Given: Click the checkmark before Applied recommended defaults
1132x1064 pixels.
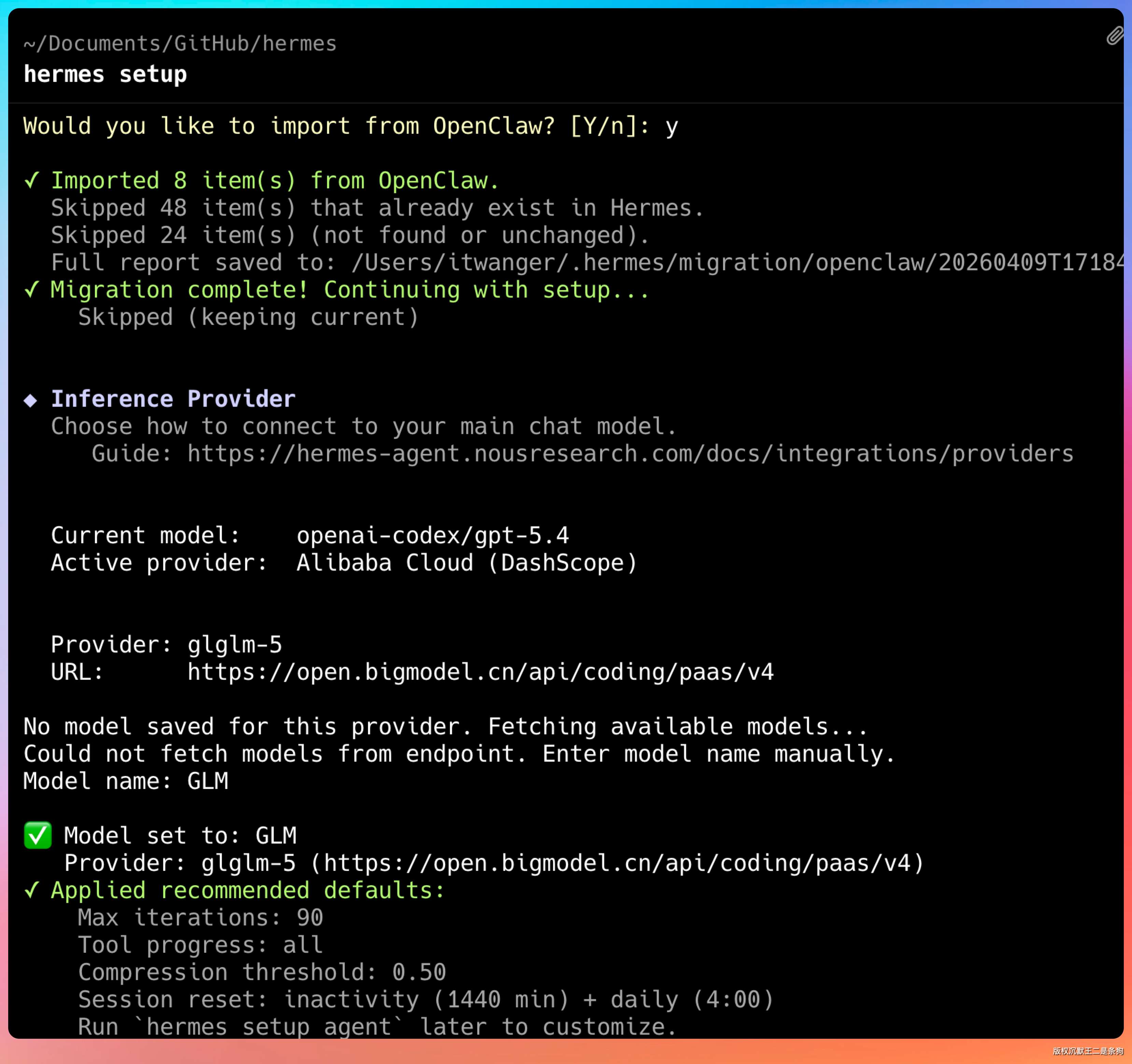Looking at the screenshot, I should click(32, 890).
